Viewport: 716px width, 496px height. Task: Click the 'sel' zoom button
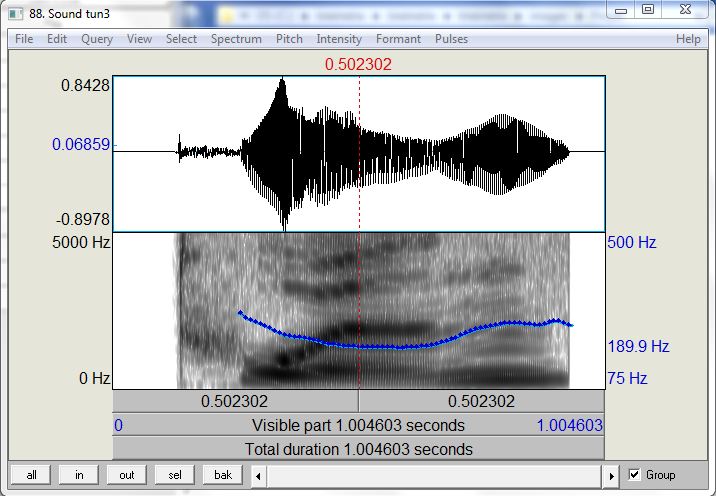[x=175, y=475]
